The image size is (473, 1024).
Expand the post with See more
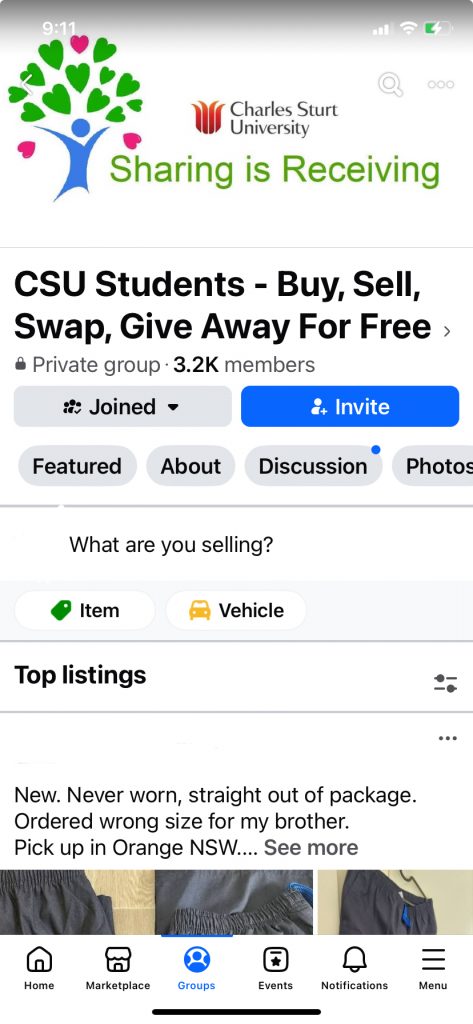click(311, 848)
